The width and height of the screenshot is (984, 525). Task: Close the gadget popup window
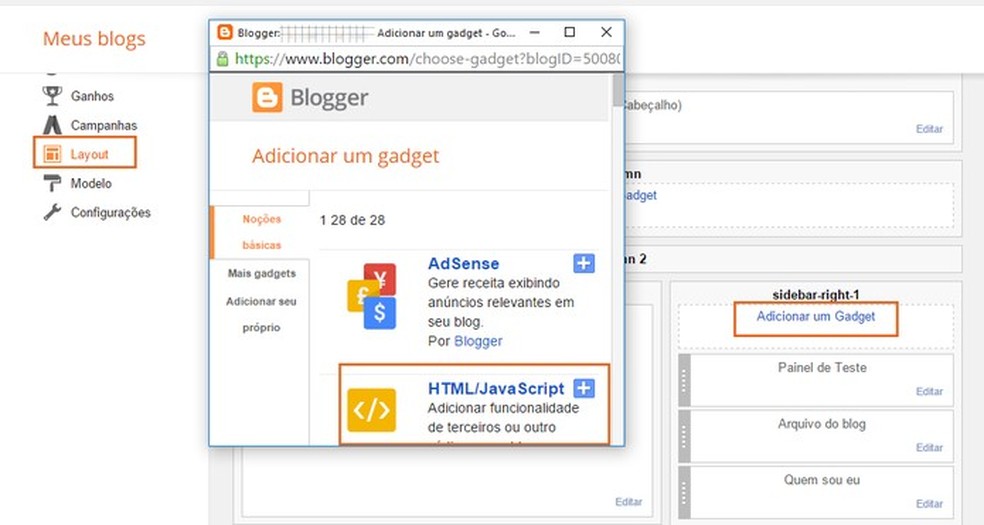pyautogui.click(x=606, y=32)
